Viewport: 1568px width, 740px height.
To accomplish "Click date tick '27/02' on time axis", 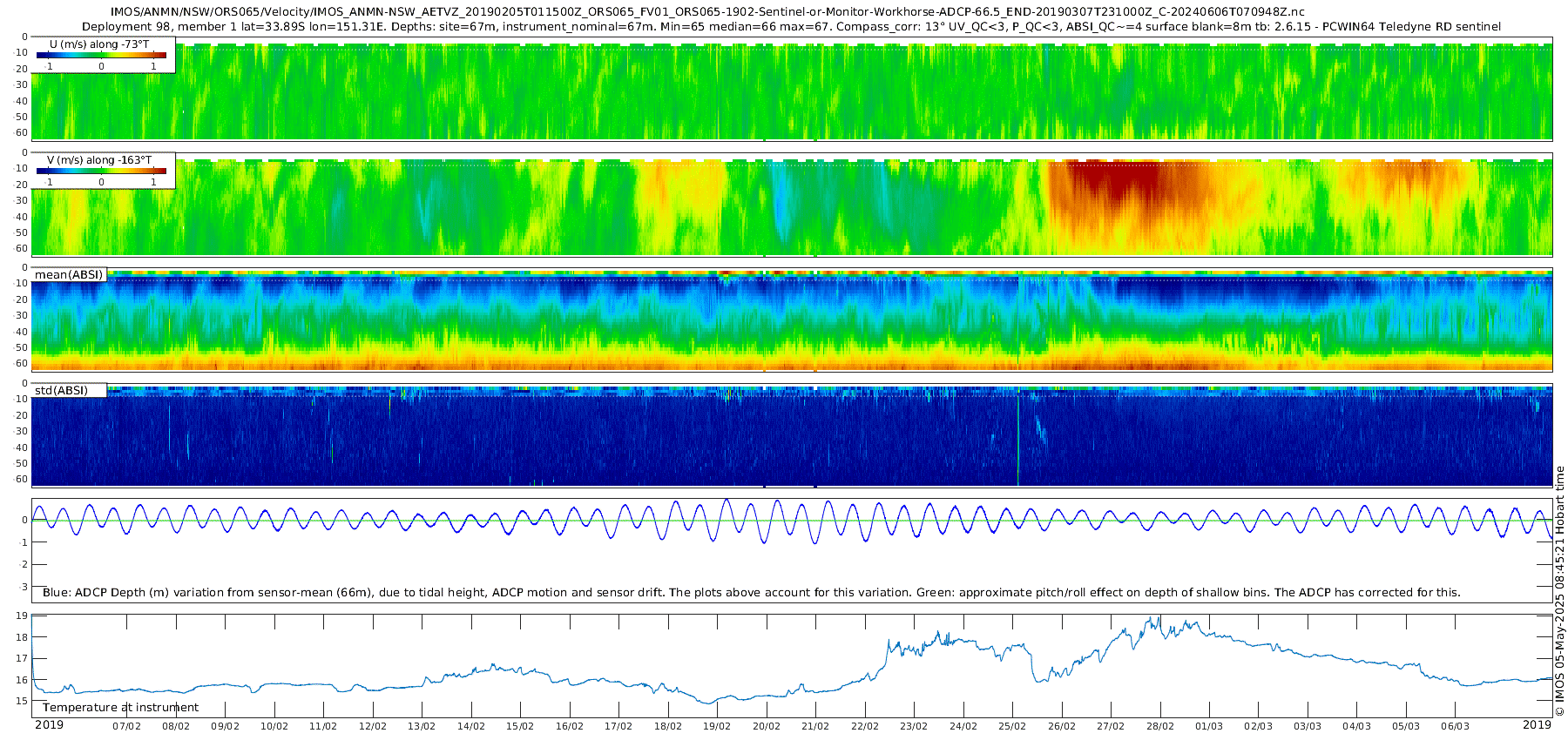I will click(1111, 726).
